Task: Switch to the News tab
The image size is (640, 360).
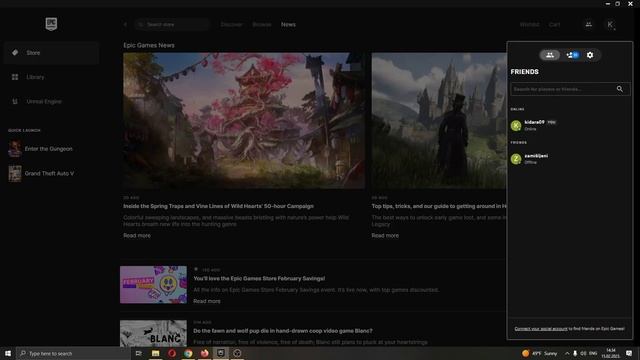Action: pos(288,24)
